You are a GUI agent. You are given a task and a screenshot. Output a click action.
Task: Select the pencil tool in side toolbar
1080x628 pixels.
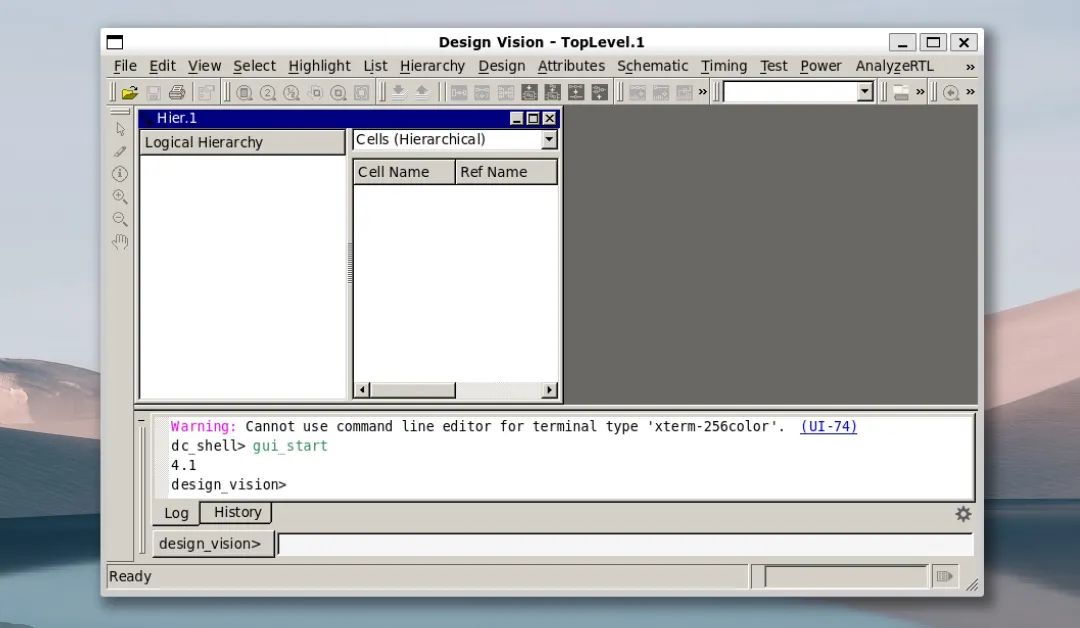coord(121,151)
